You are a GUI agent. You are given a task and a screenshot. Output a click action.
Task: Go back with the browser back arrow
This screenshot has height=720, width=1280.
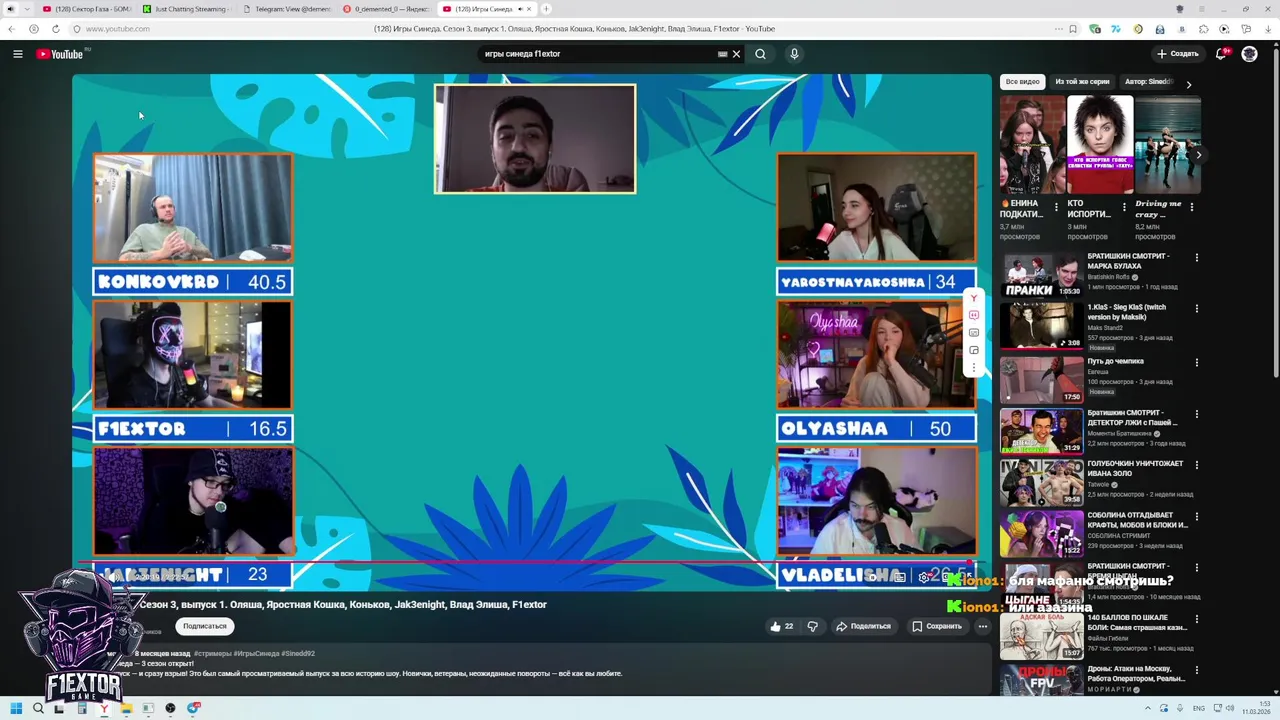pyautogui.click(x=11, y=29)
